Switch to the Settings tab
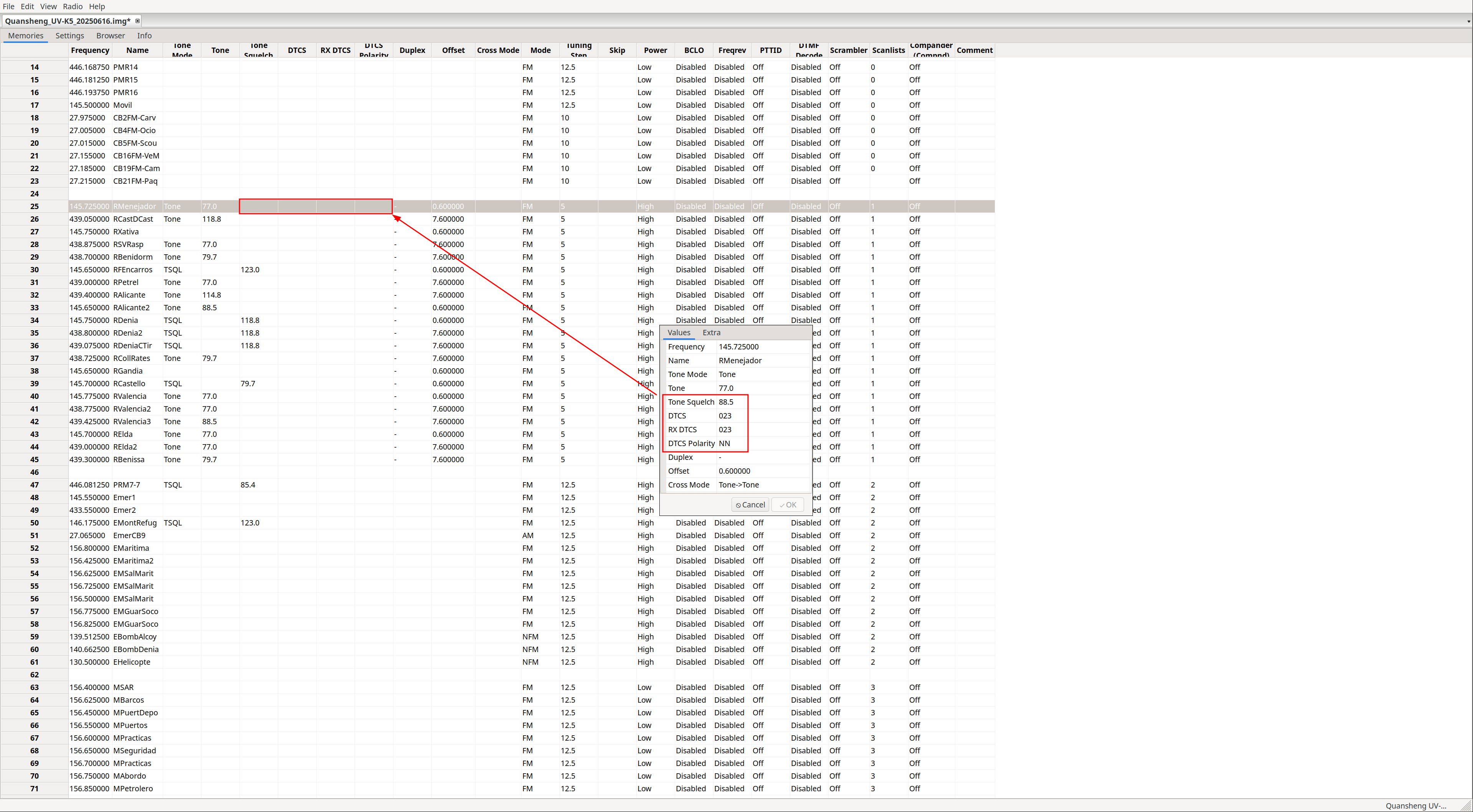The image size is (1473, 812). 70,35
